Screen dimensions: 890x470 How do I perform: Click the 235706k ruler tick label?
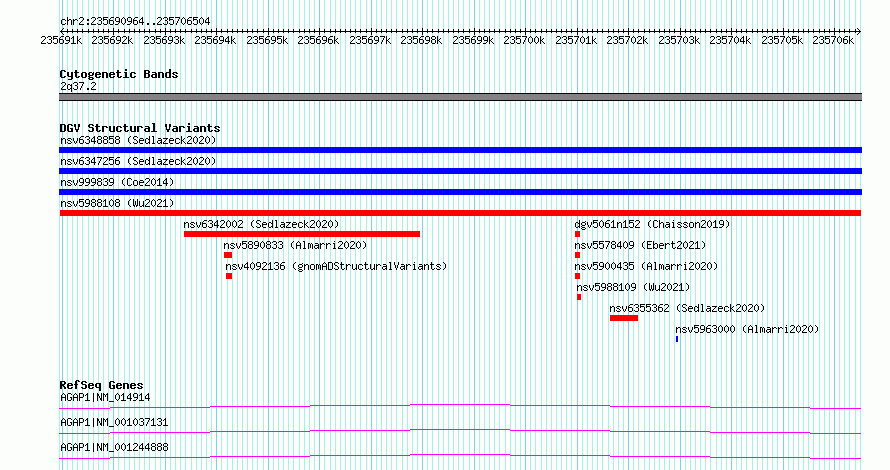[x=833, y=40]
